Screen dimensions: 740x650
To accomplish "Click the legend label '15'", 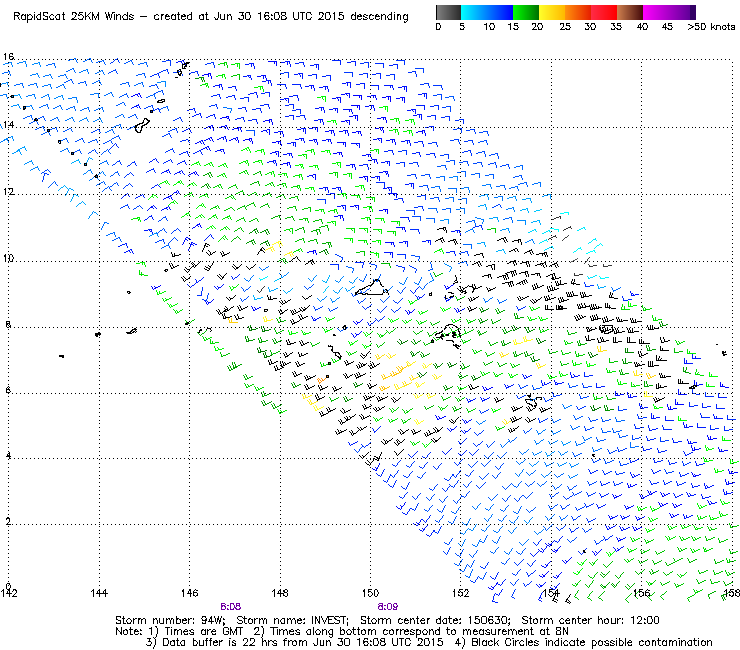I will pos(513,27).
